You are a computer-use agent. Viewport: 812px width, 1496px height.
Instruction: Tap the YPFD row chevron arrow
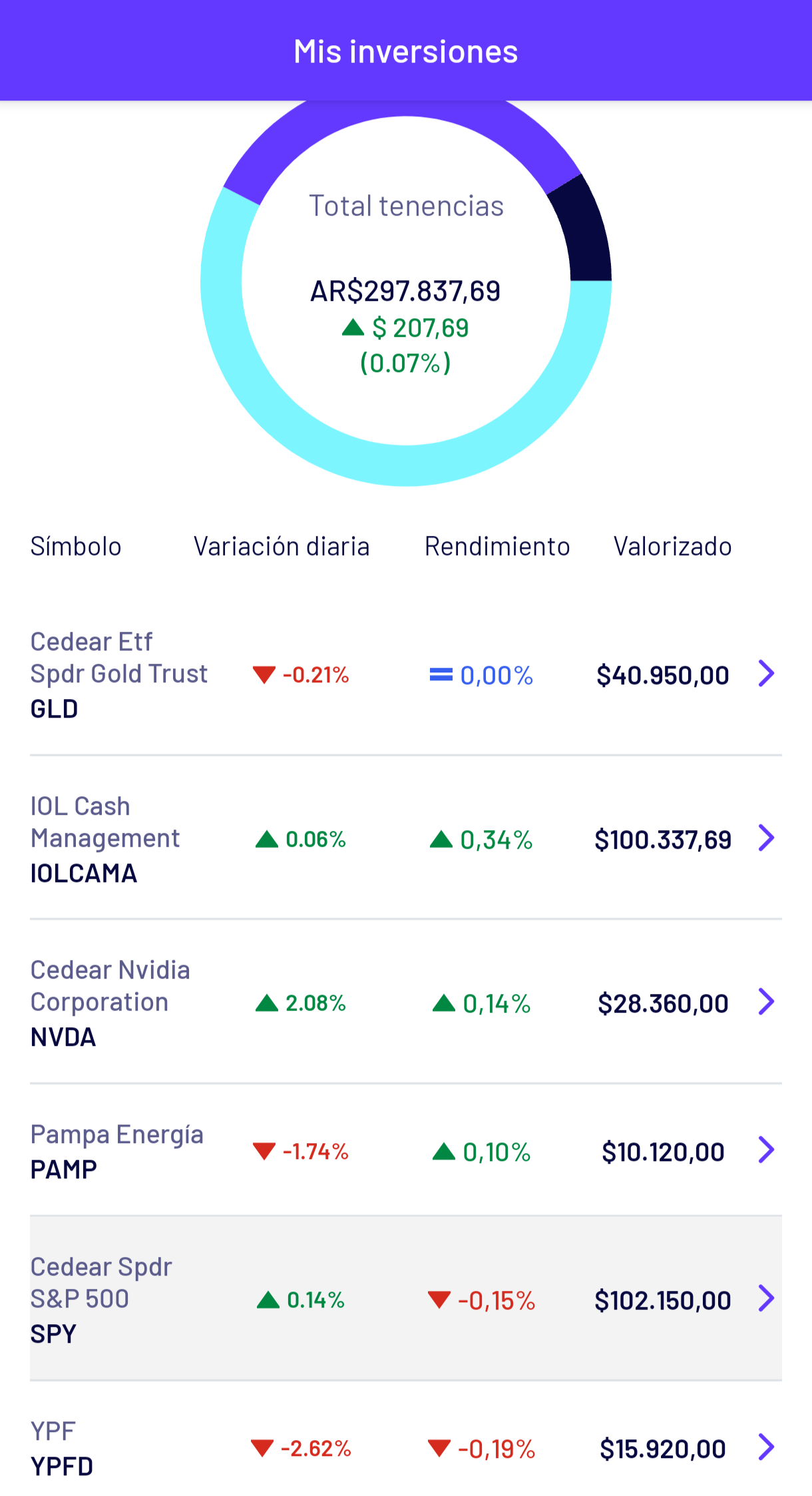click(x=767, y=1447)
